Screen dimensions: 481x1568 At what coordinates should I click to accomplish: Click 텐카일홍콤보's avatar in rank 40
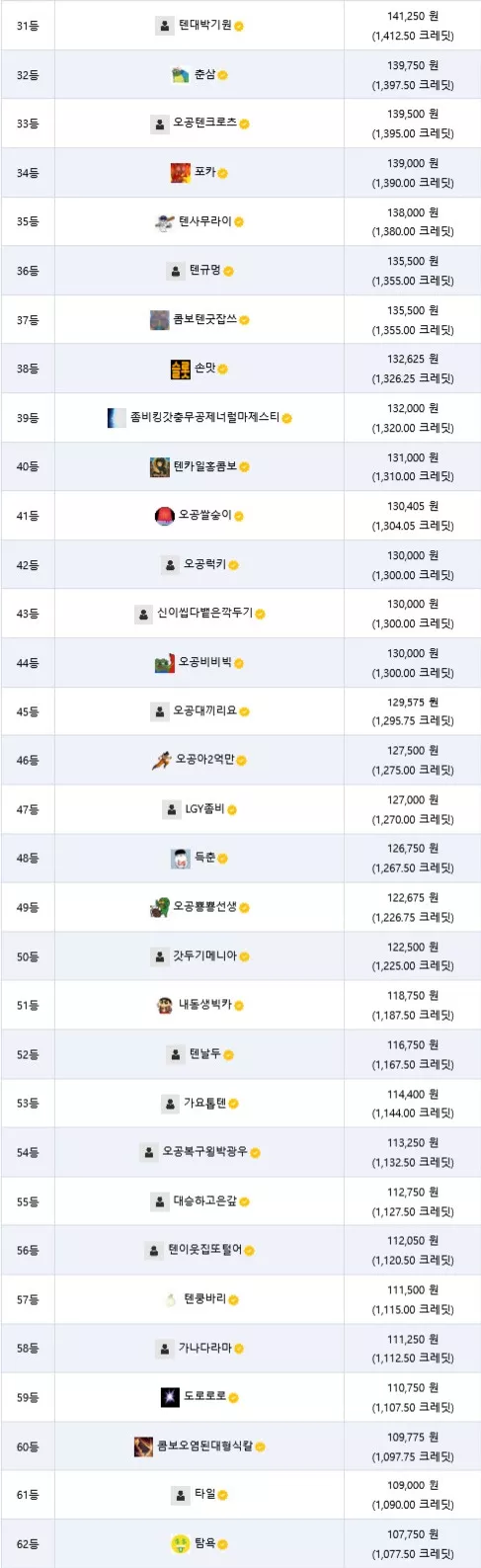(x=159, y=466)
